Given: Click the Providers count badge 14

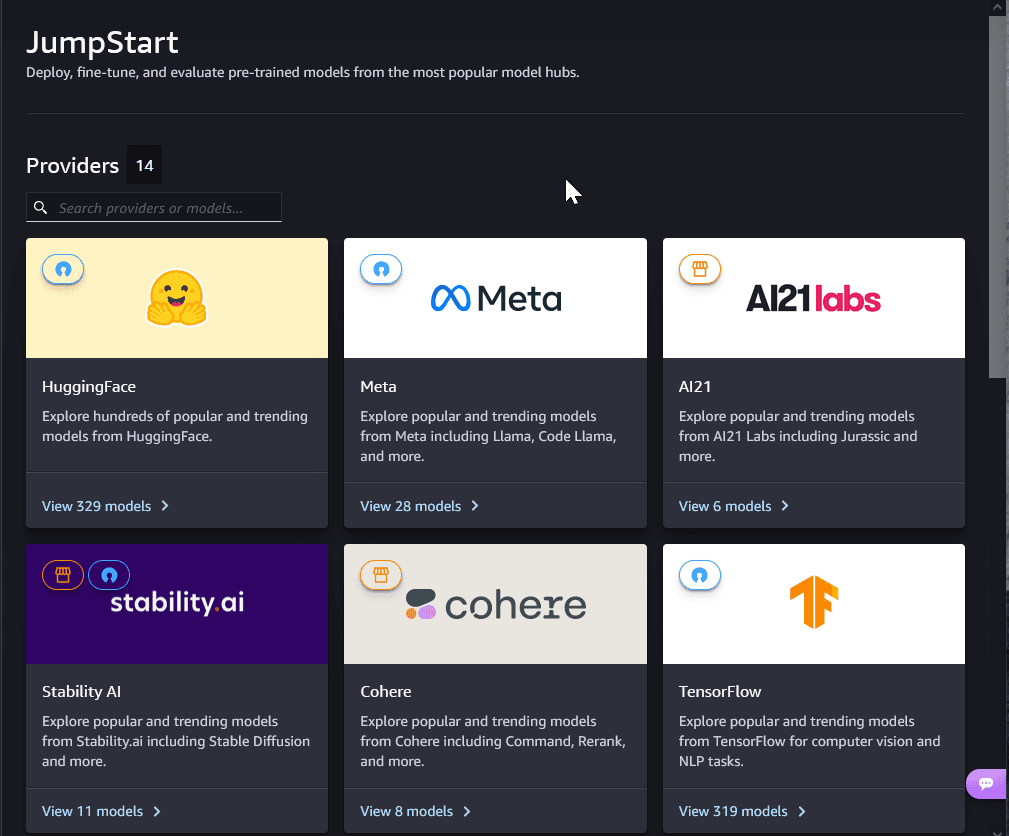Looking at the screenshot, I should [144, 165].
